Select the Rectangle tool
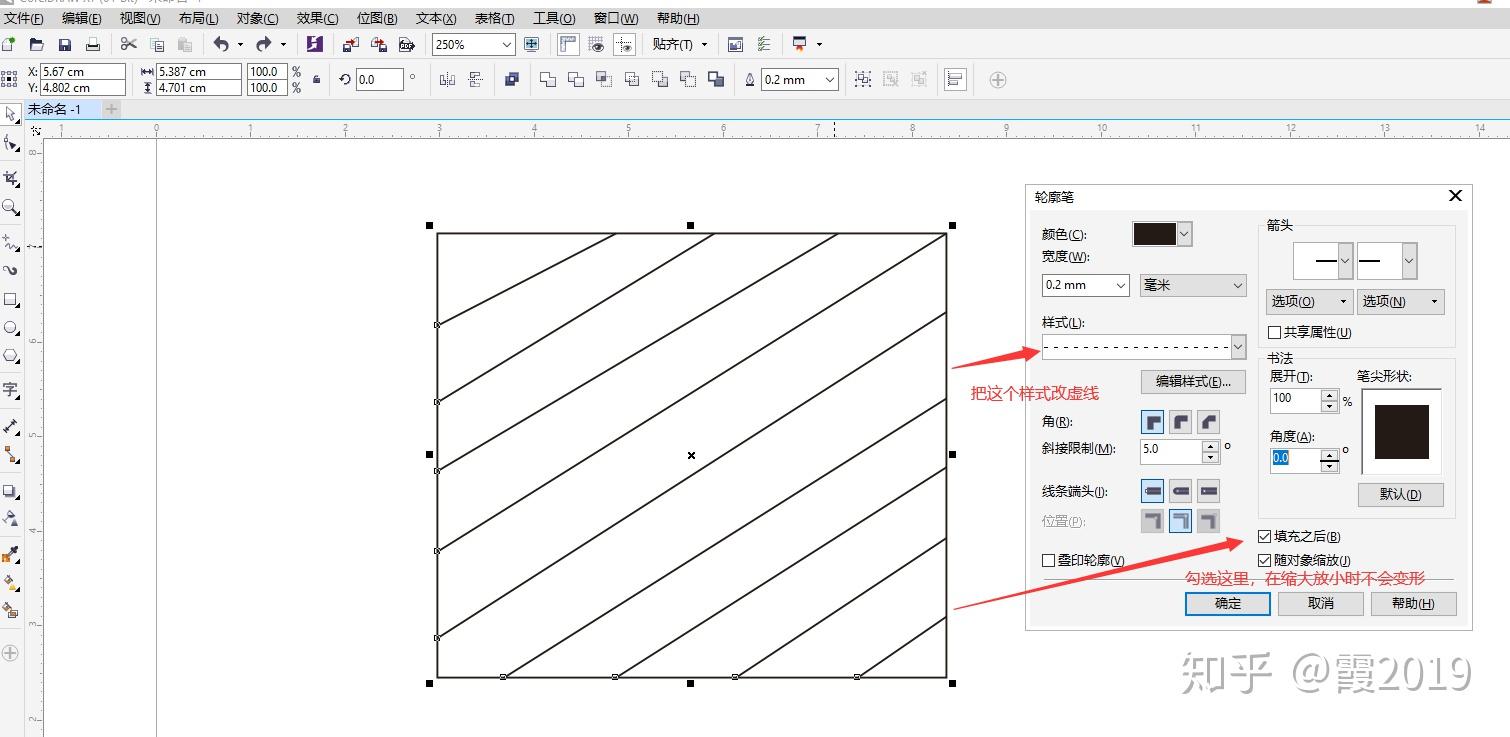The width and height of the screenshot is (1510, 737). 11,299
